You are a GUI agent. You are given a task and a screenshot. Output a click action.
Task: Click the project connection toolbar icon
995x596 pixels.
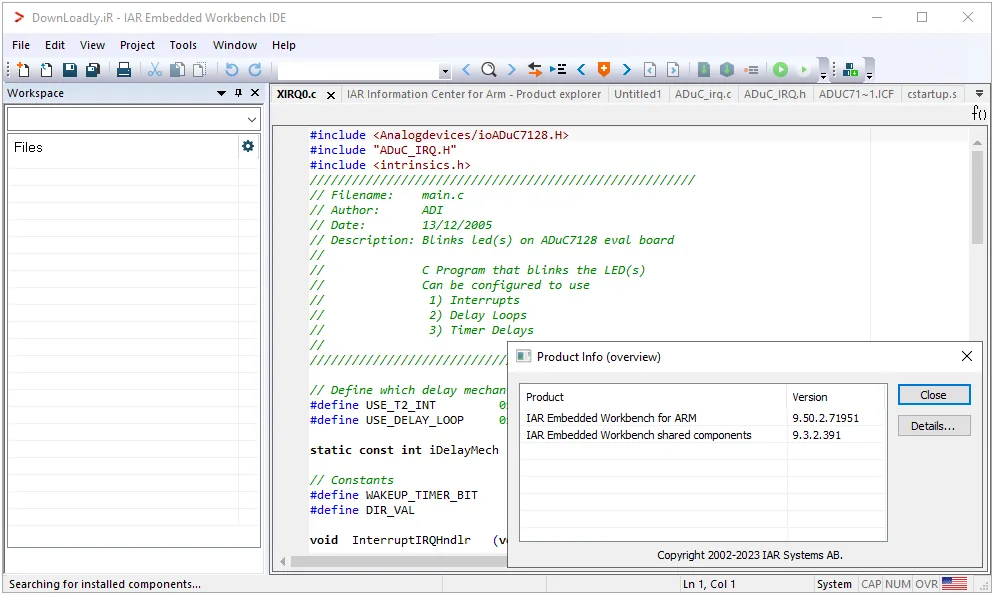[x=850, y=70]
